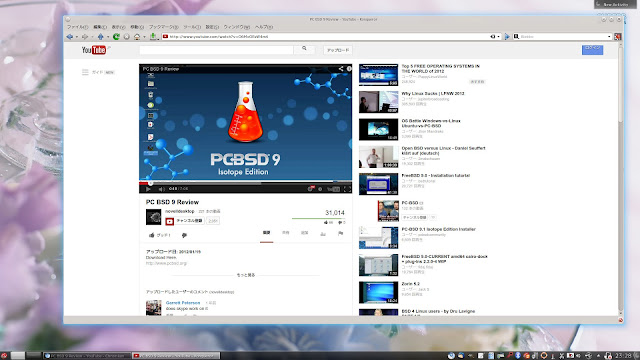Click the volume icon in system tray

point(578,356)
